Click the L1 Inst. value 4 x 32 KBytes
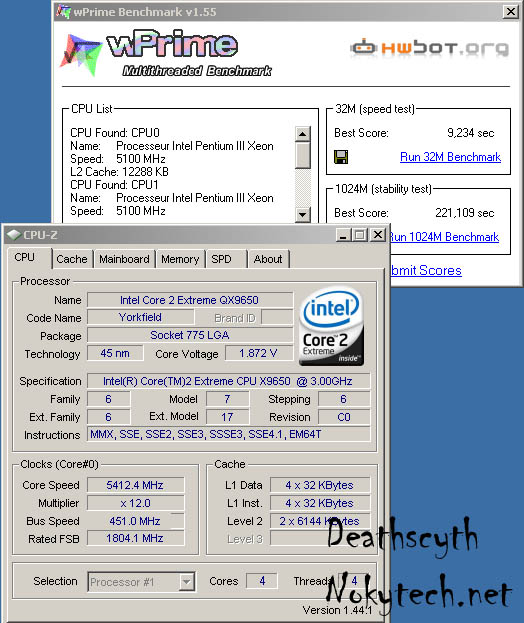 click(x=320, y=503)
